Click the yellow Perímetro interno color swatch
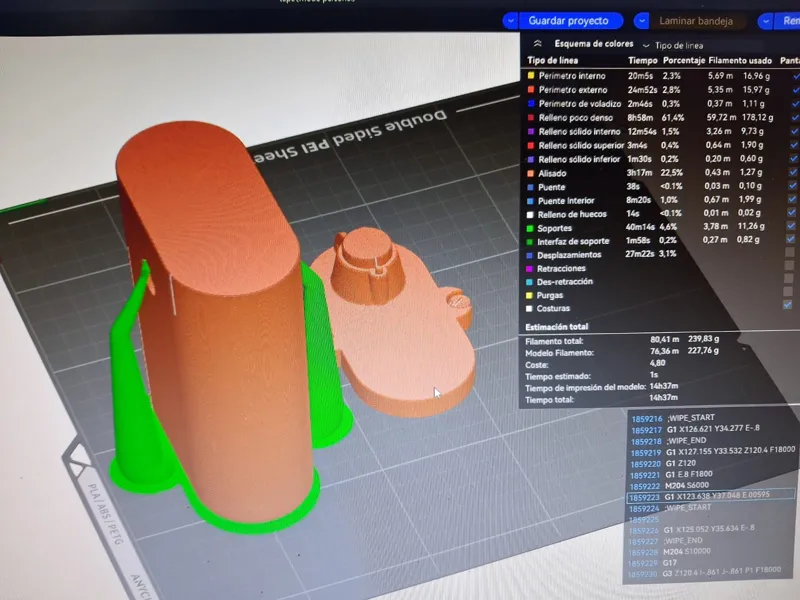This screenshot has height=600, width=800. click(x=531, y=76)
